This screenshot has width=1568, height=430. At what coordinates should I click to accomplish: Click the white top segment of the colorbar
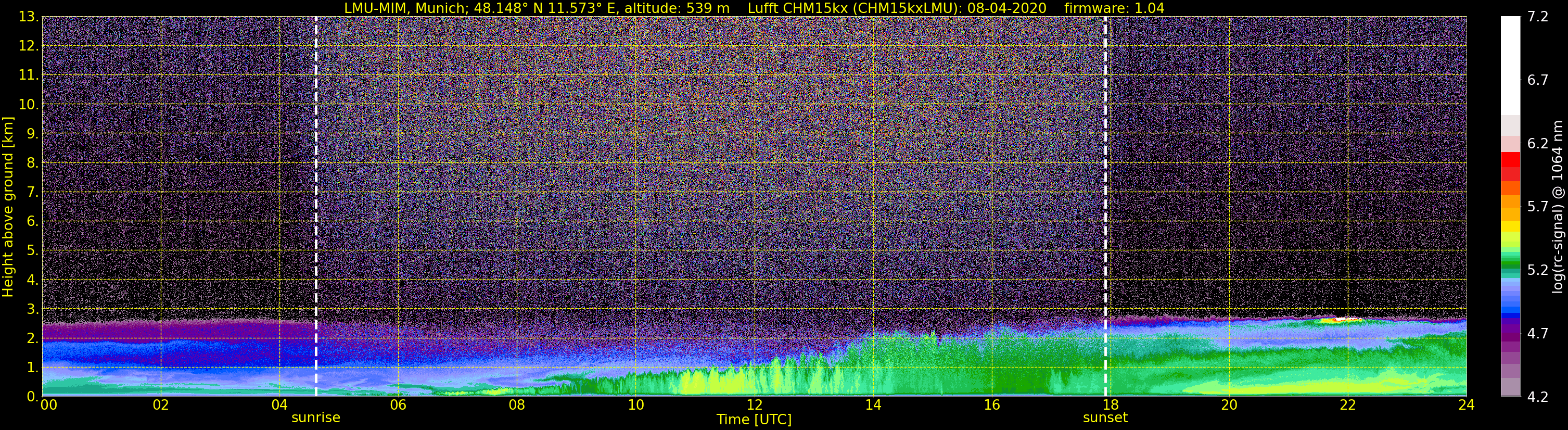coord(1510,66)
